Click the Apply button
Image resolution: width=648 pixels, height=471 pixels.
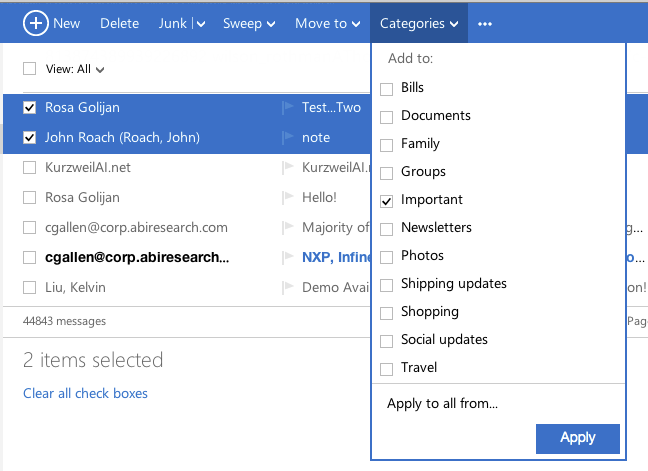coord(578,438)
